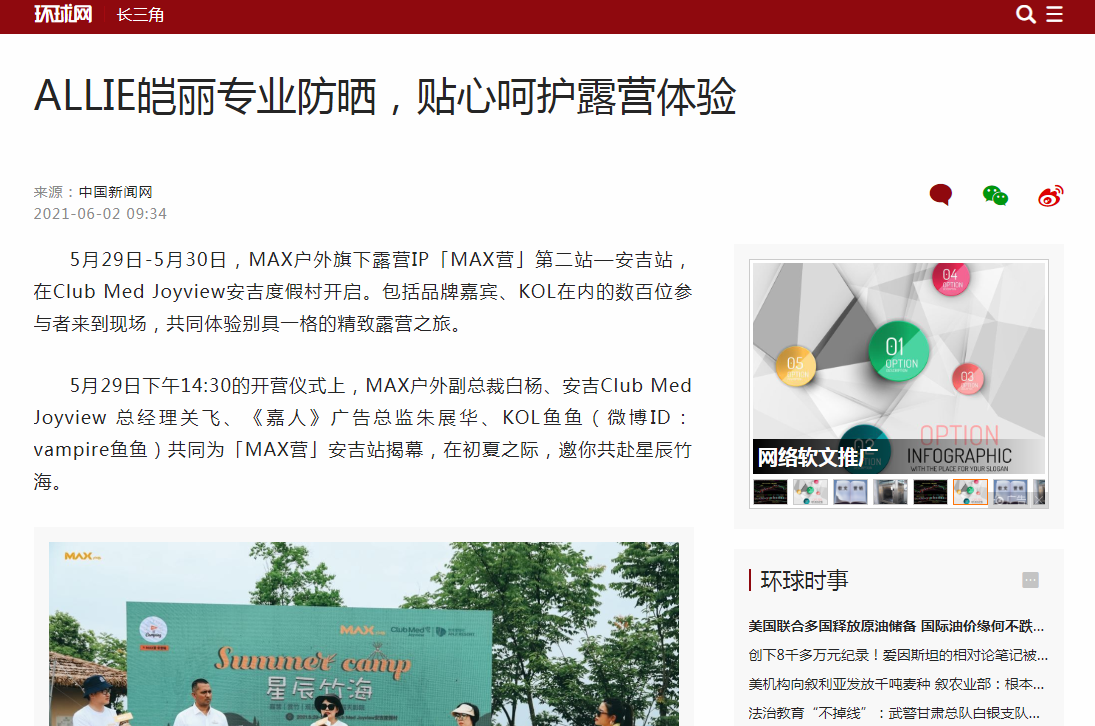Click the article title ALLIE皑丽专业防晒
The image size is (1095, 726).
(385, 96)
